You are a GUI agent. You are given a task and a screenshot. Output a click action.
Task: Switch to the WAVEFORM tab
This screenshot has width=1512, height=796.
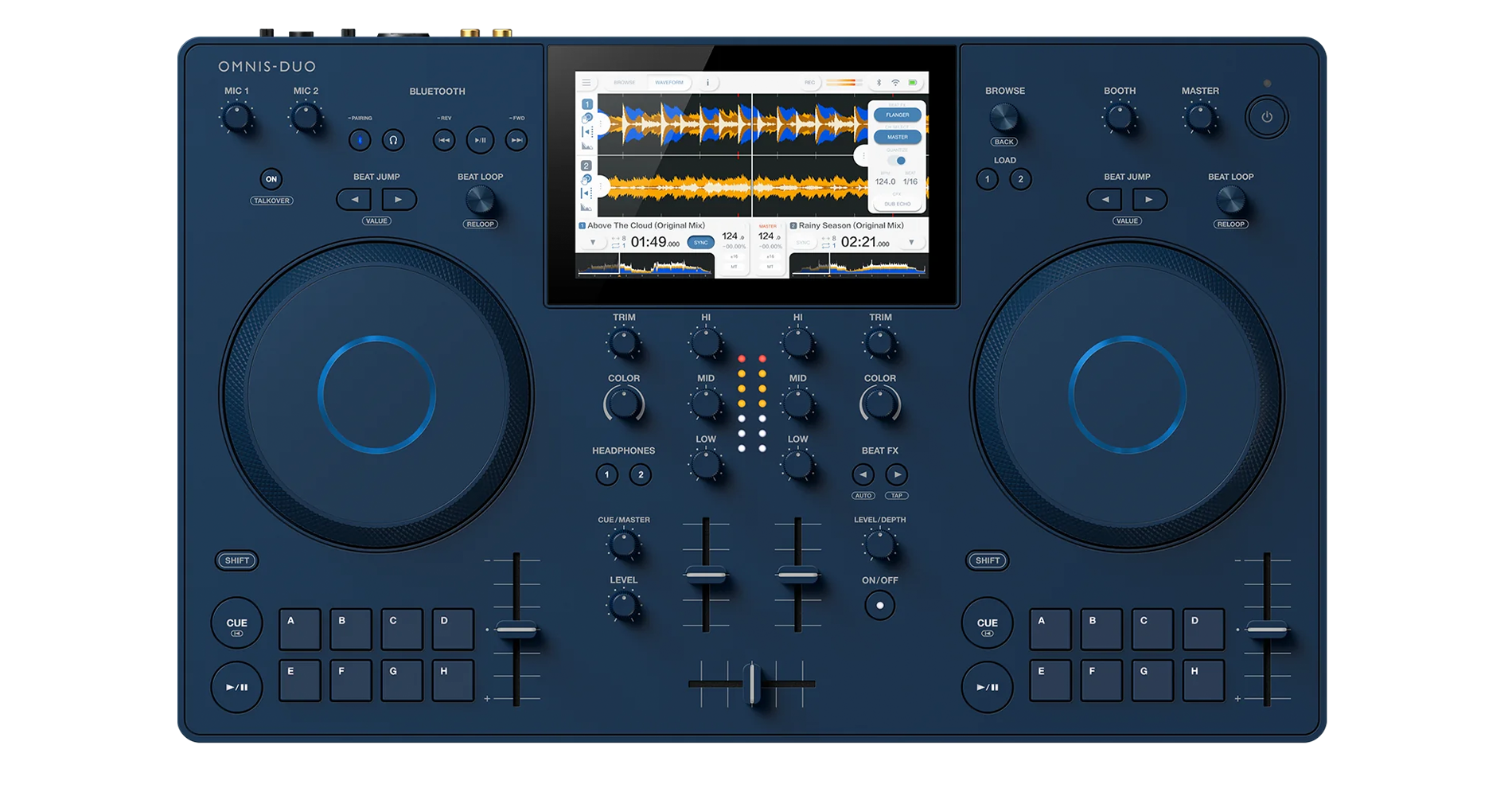pos(669,82)
